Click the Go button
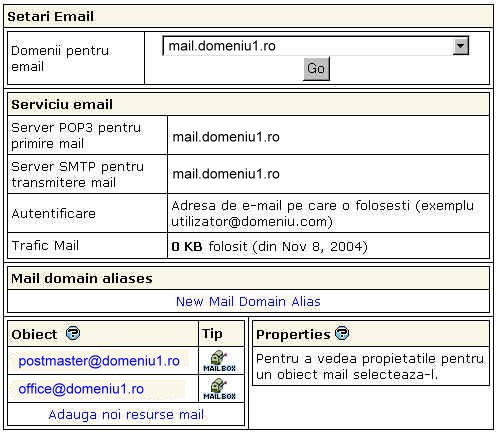The height and width of the screenshot is (434, 498). 316,69
